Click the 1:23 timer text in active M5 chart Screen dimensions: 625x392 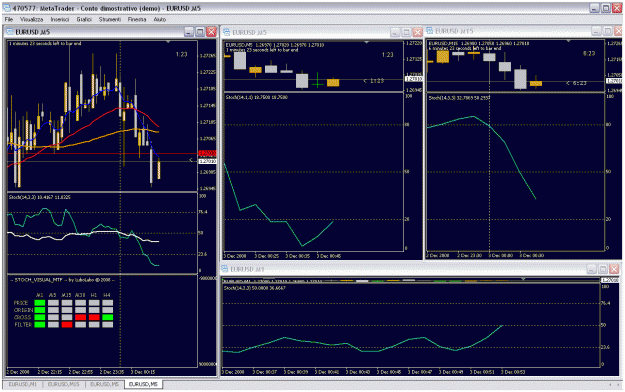182,54
